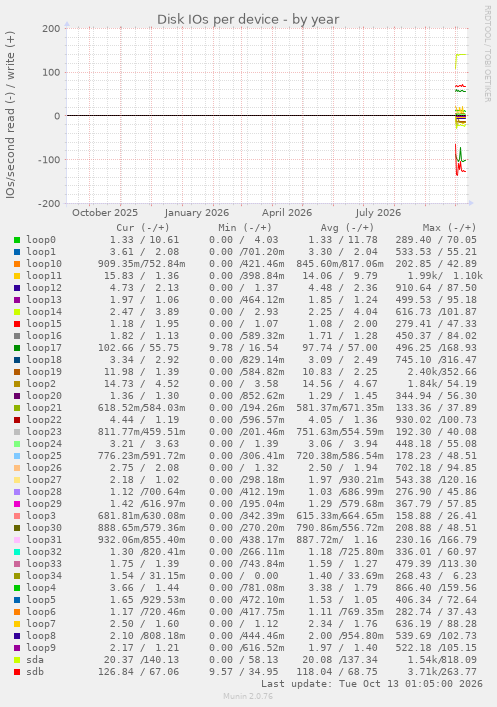This screenshot has width=497, height=707.
Task: Click the loop34 legend label
Action: point(44,575)
